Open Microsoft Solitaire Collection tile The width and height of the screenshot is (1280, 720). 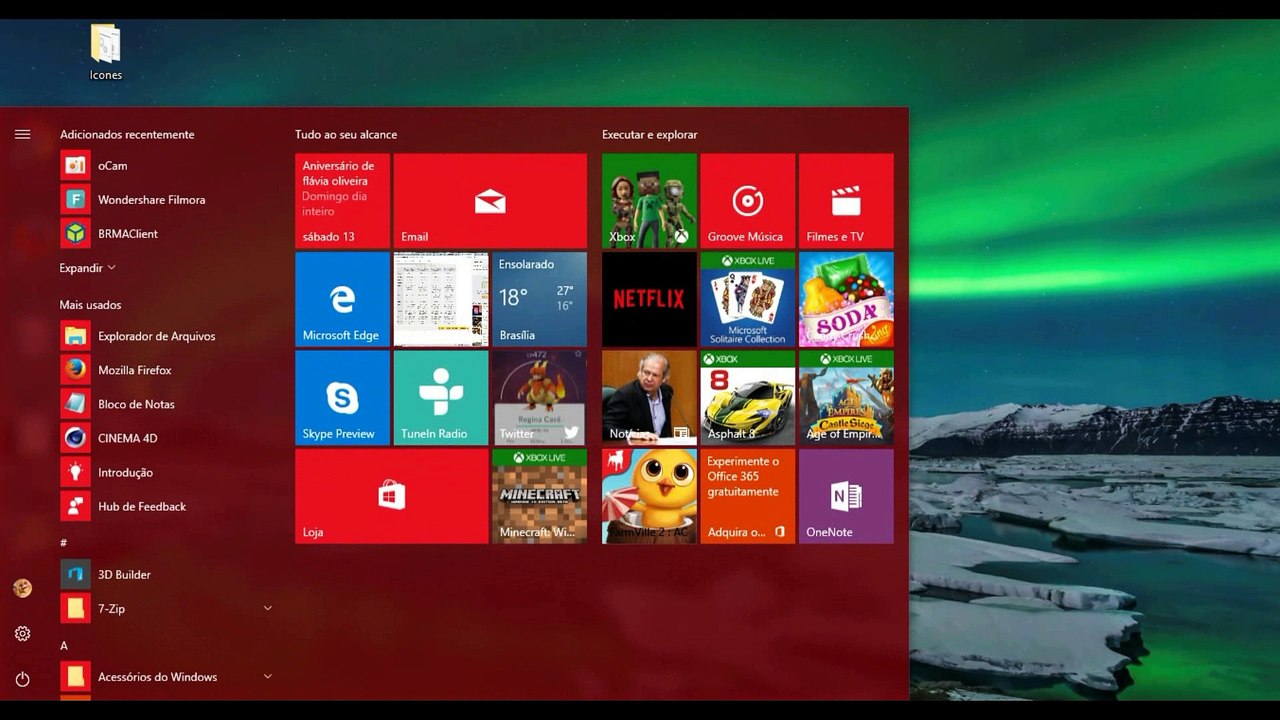[x=748, y=299]
